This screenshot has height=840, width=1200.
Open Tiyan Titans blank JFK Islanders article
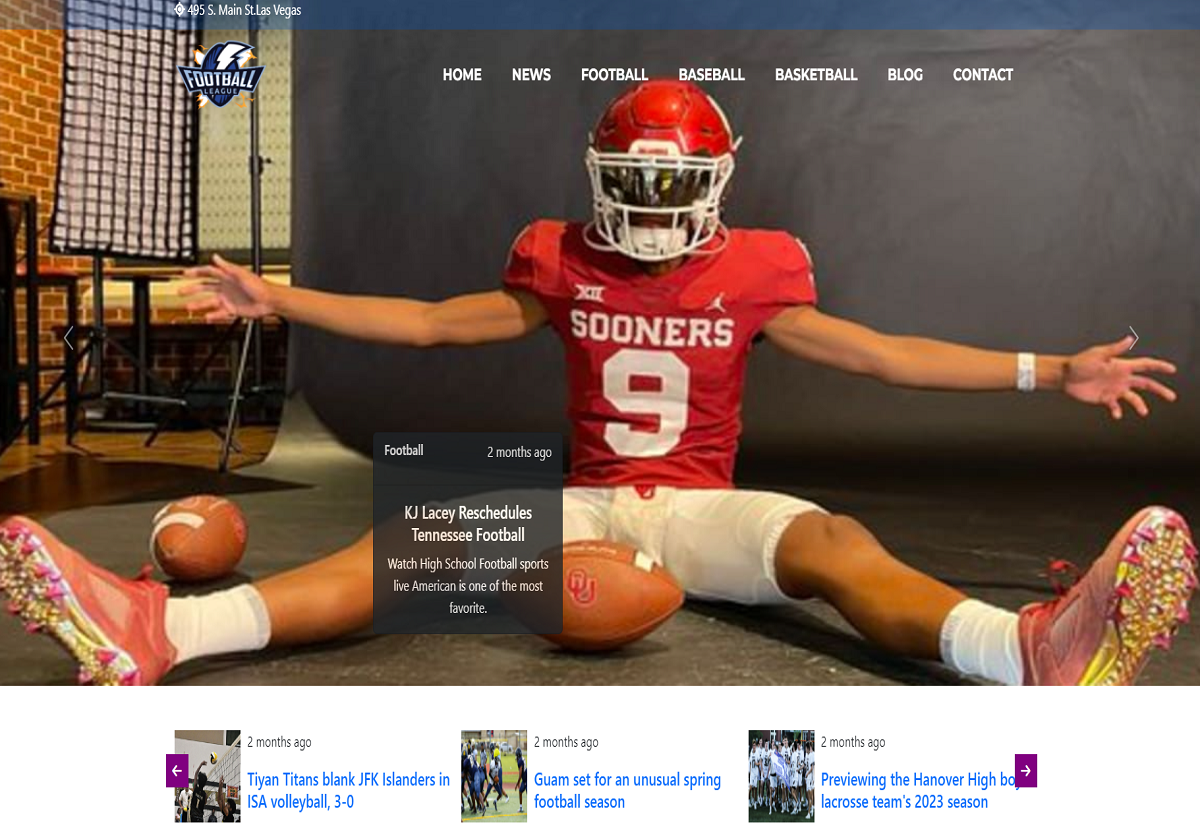click(x=349, y=790)
